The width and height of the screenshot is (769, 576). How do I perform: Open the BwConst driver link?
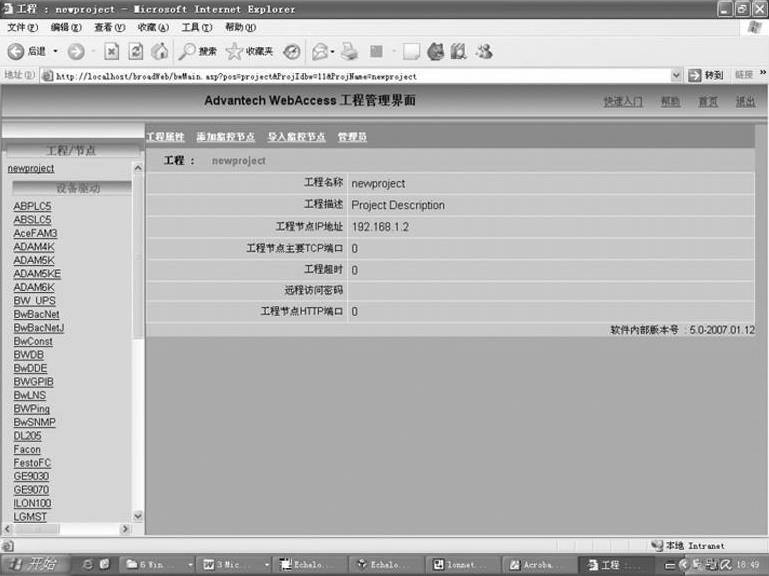click(x=33, y=341)
